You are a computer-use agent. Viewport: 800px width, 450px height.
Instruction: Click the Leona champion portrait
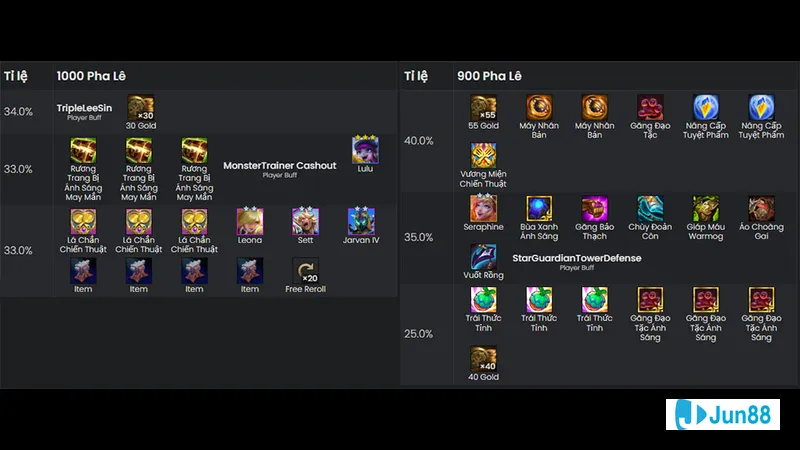[249, 221]
